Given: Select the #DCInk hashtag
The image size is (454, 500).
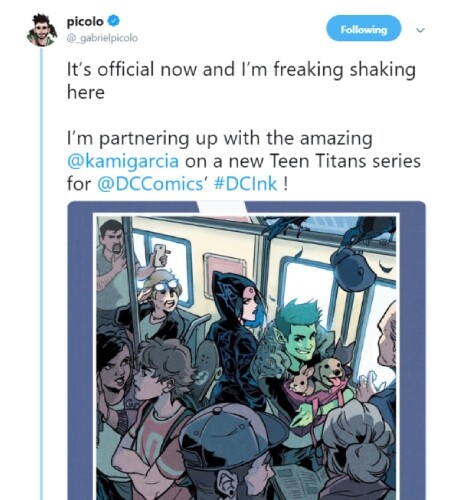Looking at the screenshot, I should pos(245,184).
